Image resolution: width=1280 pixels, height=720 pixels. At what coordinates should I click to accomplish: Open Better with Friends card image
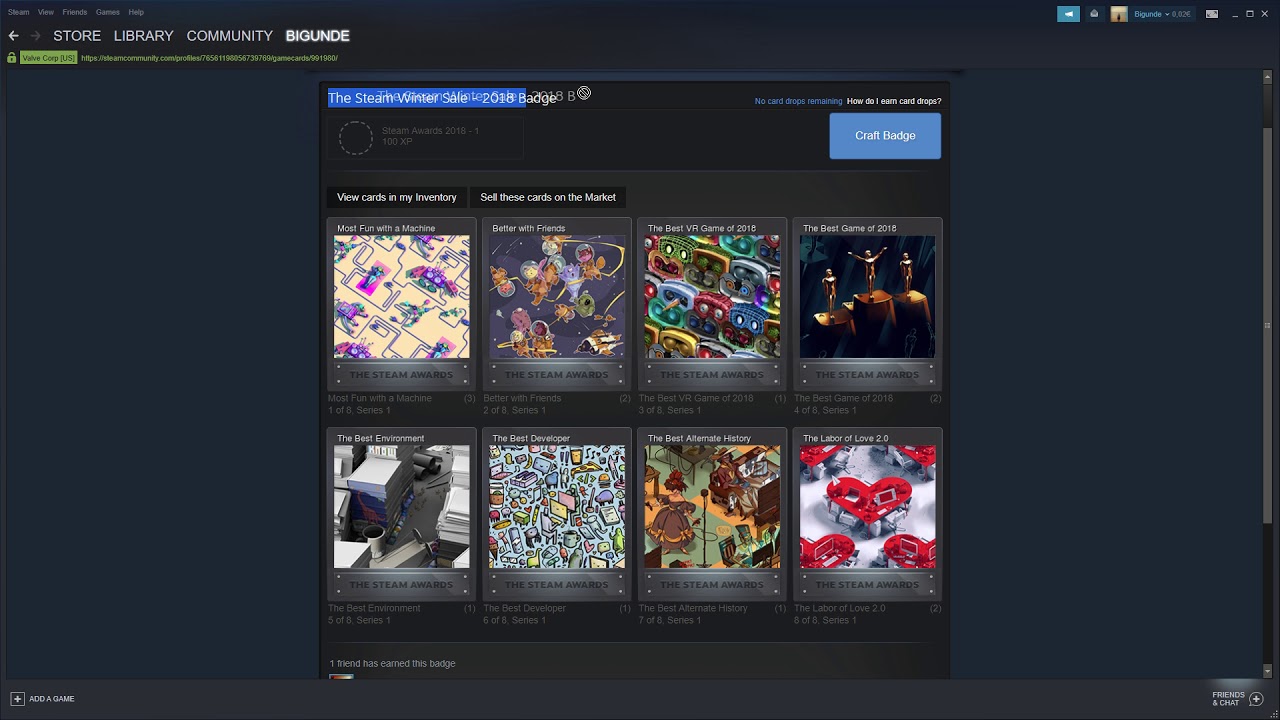[x=557, y=297]
